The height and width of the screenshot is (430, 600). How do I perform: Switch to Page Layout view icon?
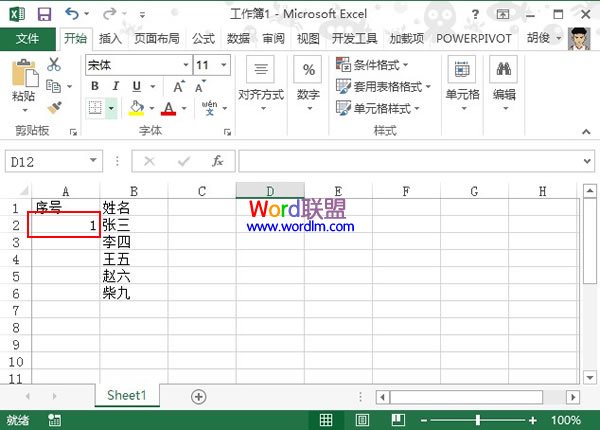(x=362, y=420)
